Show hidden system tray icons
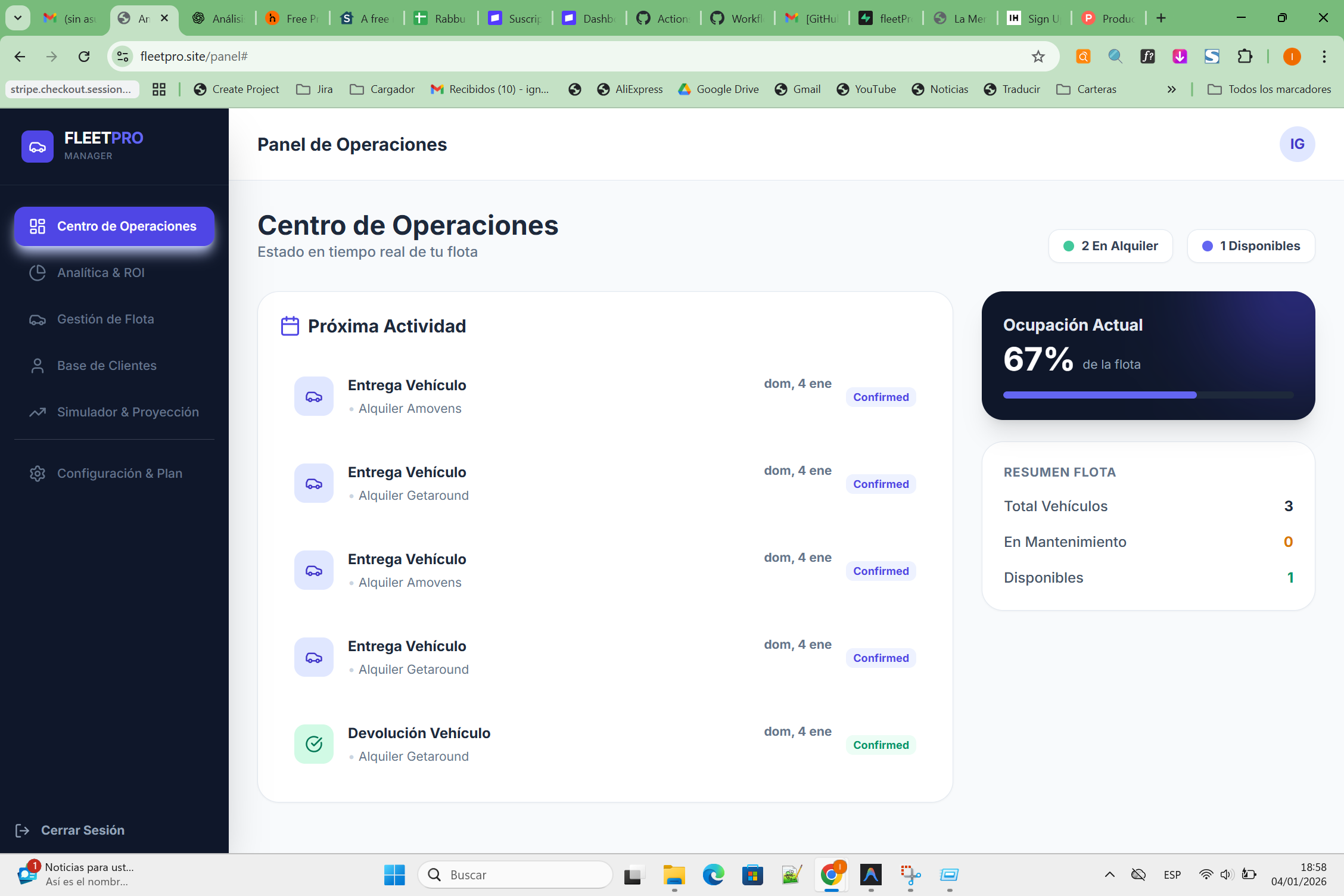1344x896 pixels. coord(1109,875)
